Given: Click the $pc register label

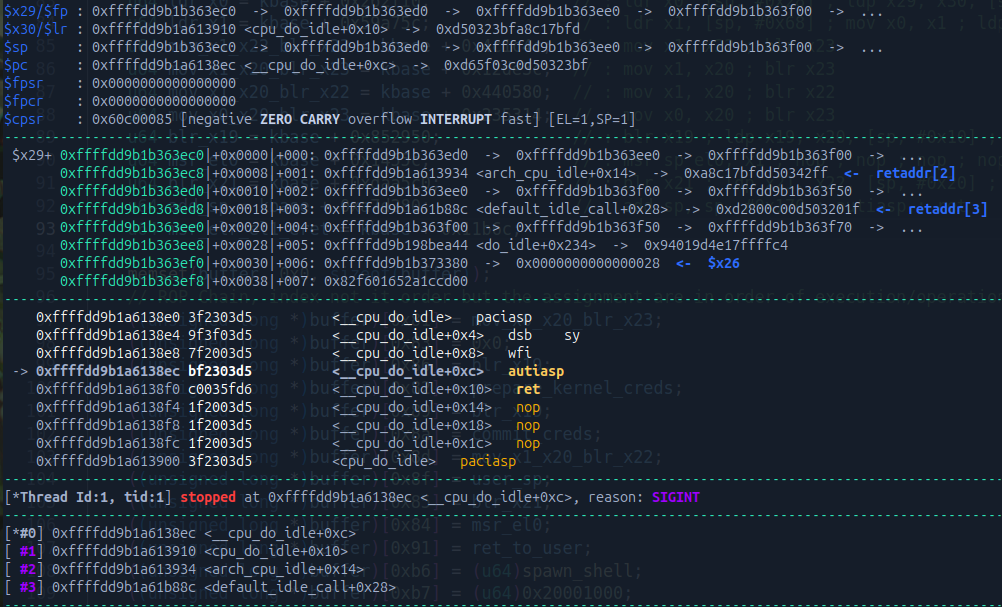Looking at the screenshot, I should [x=18, y=65].
